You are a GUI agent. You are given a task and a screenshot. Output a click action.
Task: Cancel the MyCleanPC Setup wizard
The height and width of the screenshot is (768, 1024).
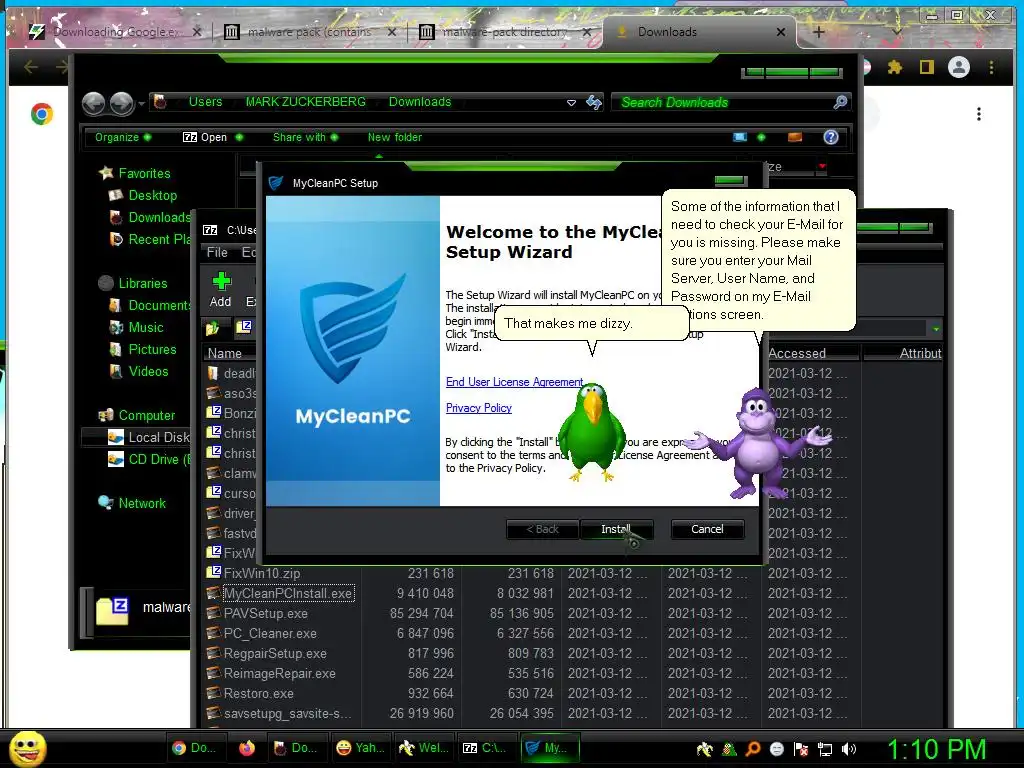[x=707, y=529]
